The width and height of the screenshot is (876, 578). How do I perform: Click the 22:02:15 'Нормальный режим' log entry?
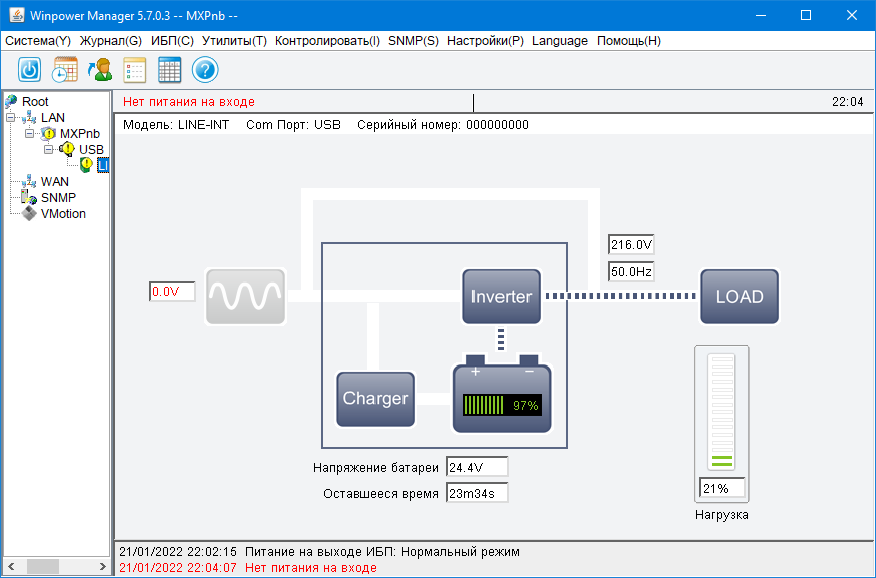pos(320,552)
